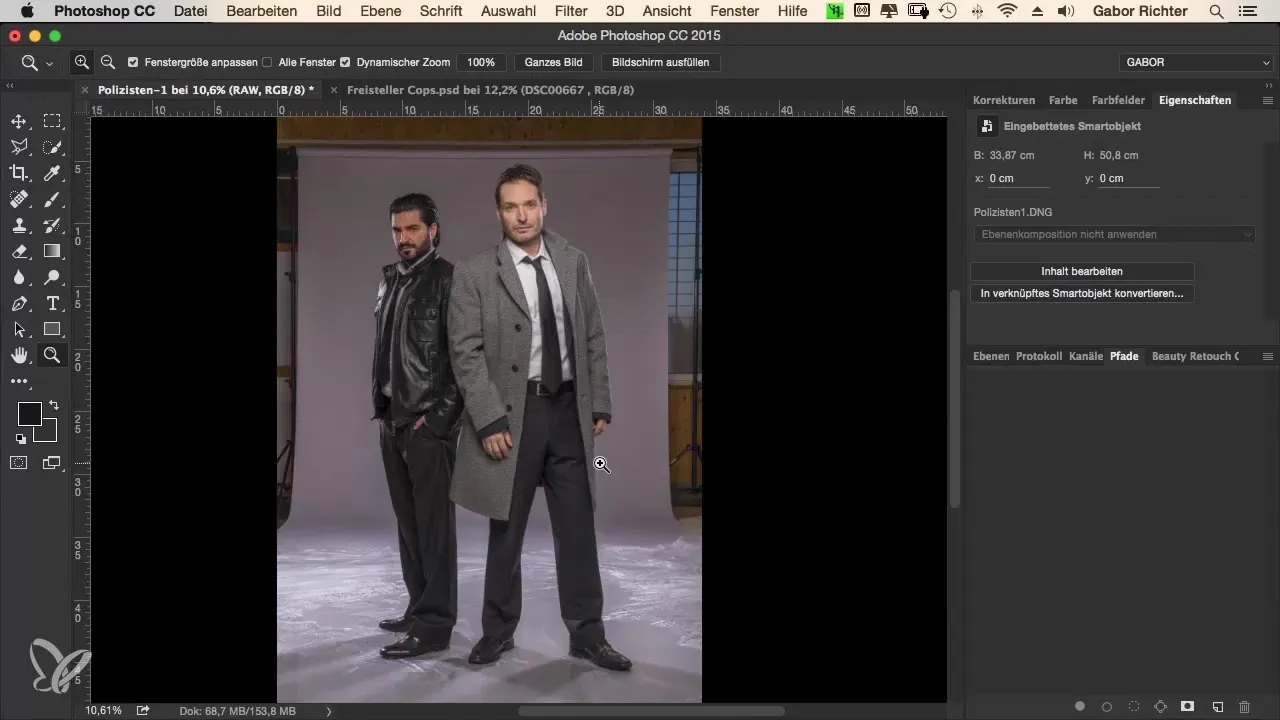The image size is (1280, 720).
Task: Switch to the Kanäle panel tab
Action: tap(1086, 356)
